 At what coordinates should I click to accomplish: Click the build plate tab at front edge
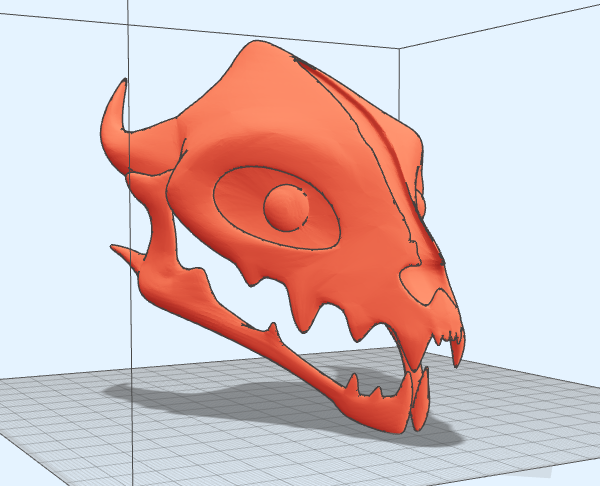[x=538, y=473]
